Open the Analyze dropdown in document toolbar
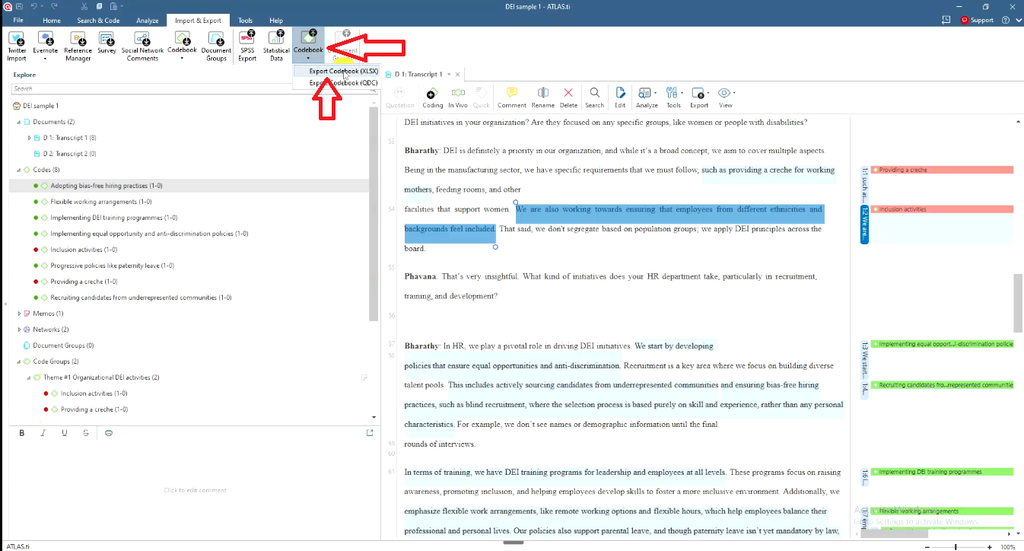The image size is (1024, 551). [647, 97]
